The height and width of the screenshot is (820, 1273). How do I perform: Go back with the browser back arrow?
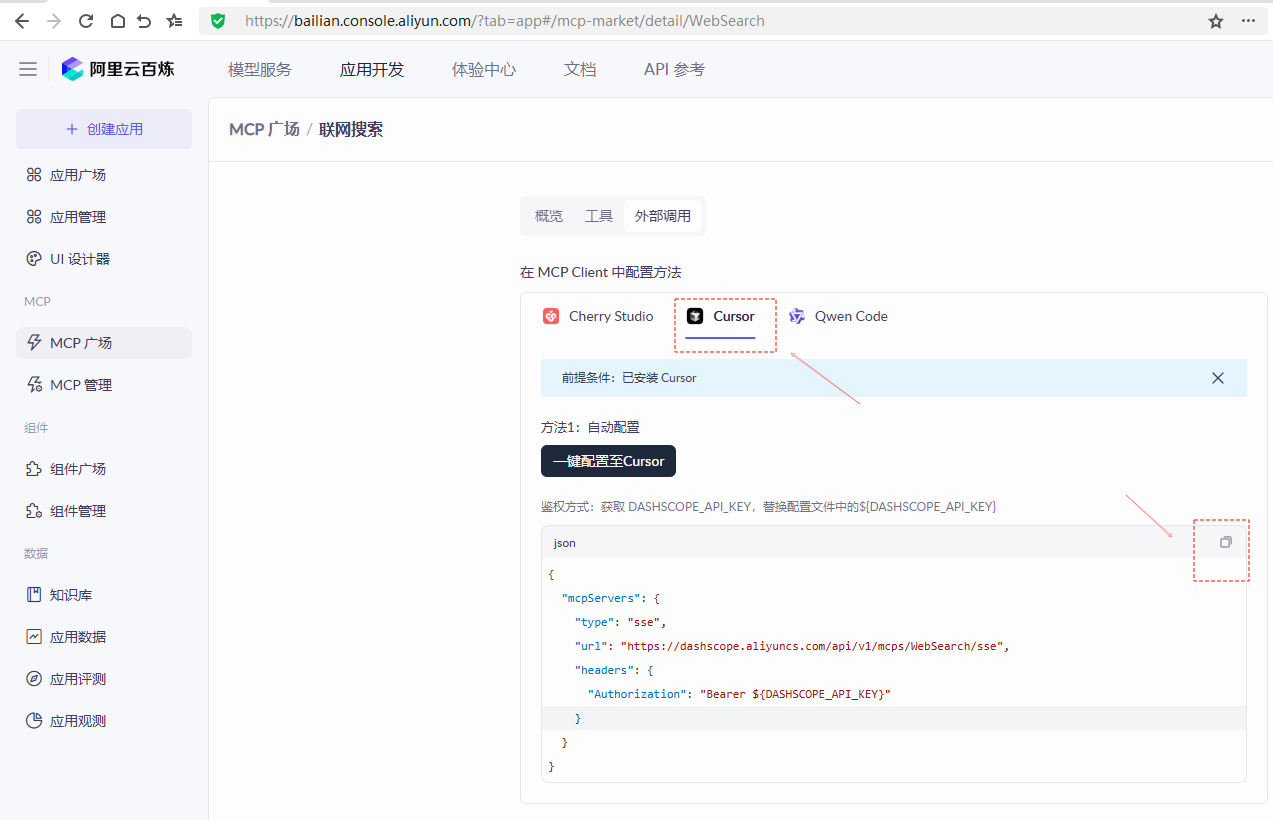pyautogui.click(x=21, y=21)
